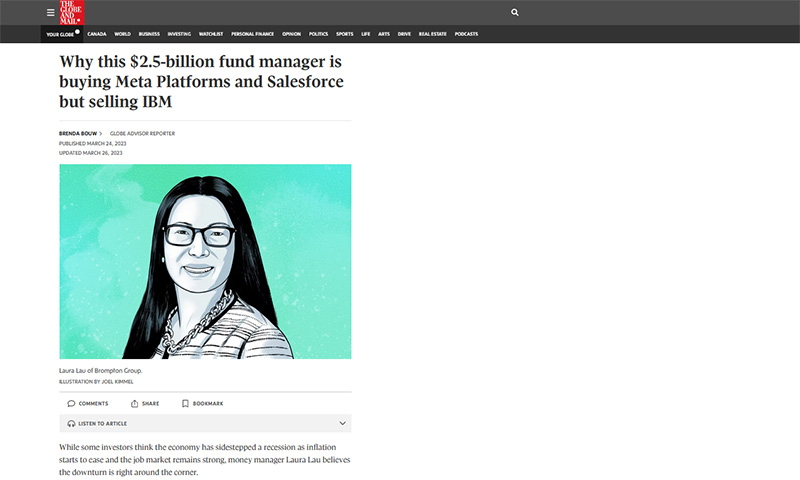Click the Comments speech bubble icon
Screen dimensions: 800x480
click(x=71, y=403)
